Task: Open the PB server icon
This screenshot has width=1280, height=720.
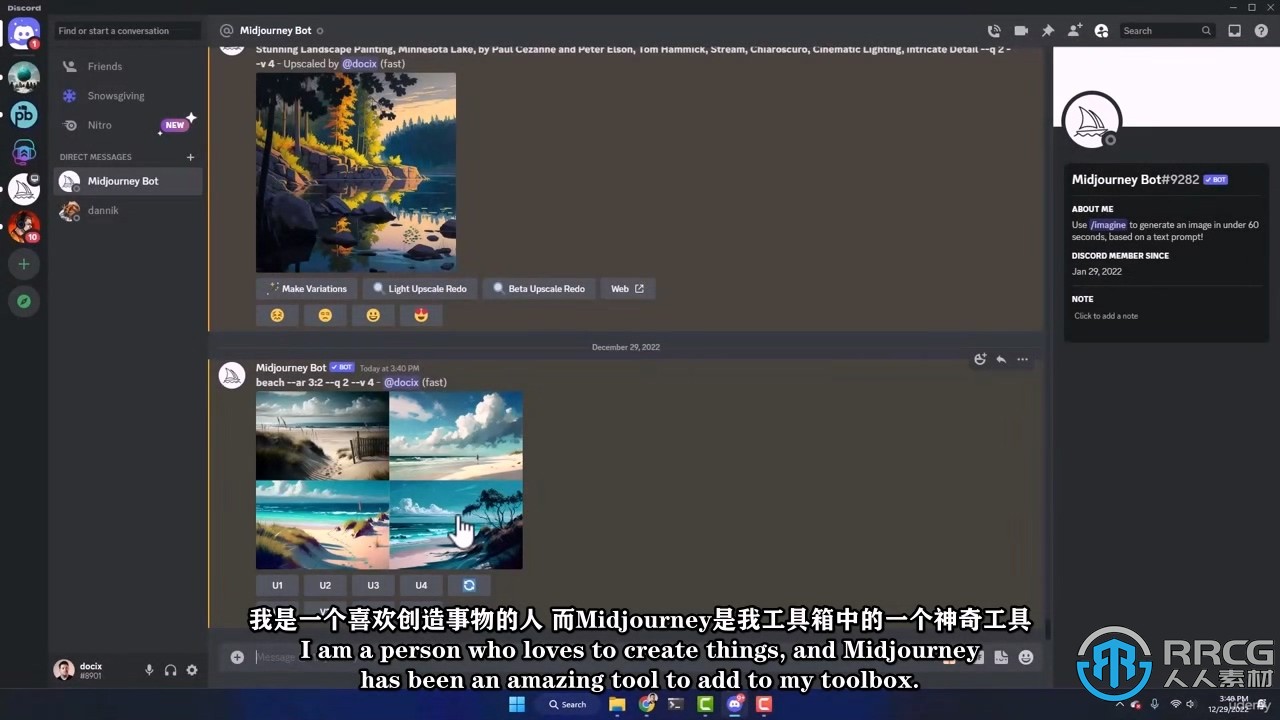Action: pos(24,116)
